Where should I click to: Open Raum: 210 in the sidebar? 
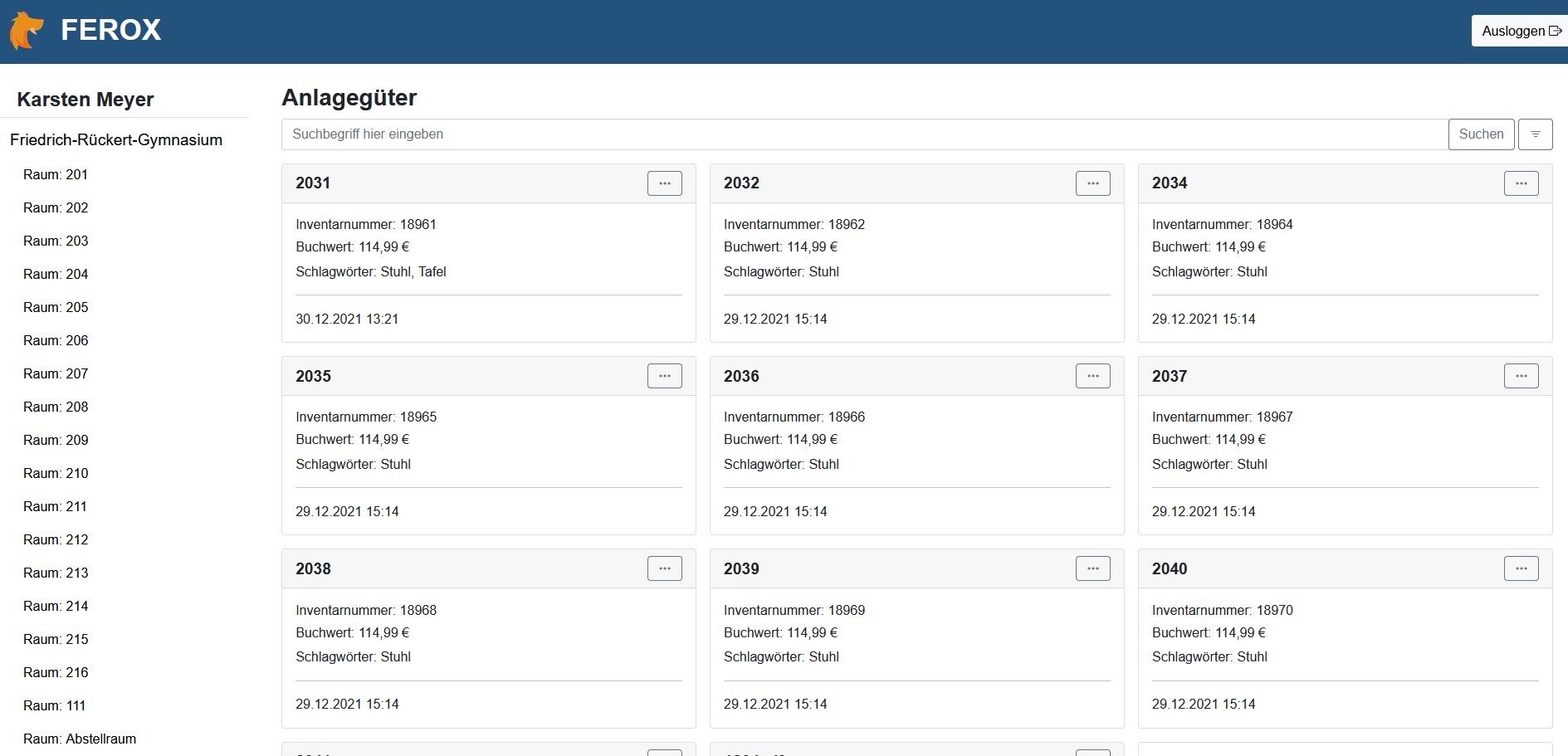click(56, 473)
